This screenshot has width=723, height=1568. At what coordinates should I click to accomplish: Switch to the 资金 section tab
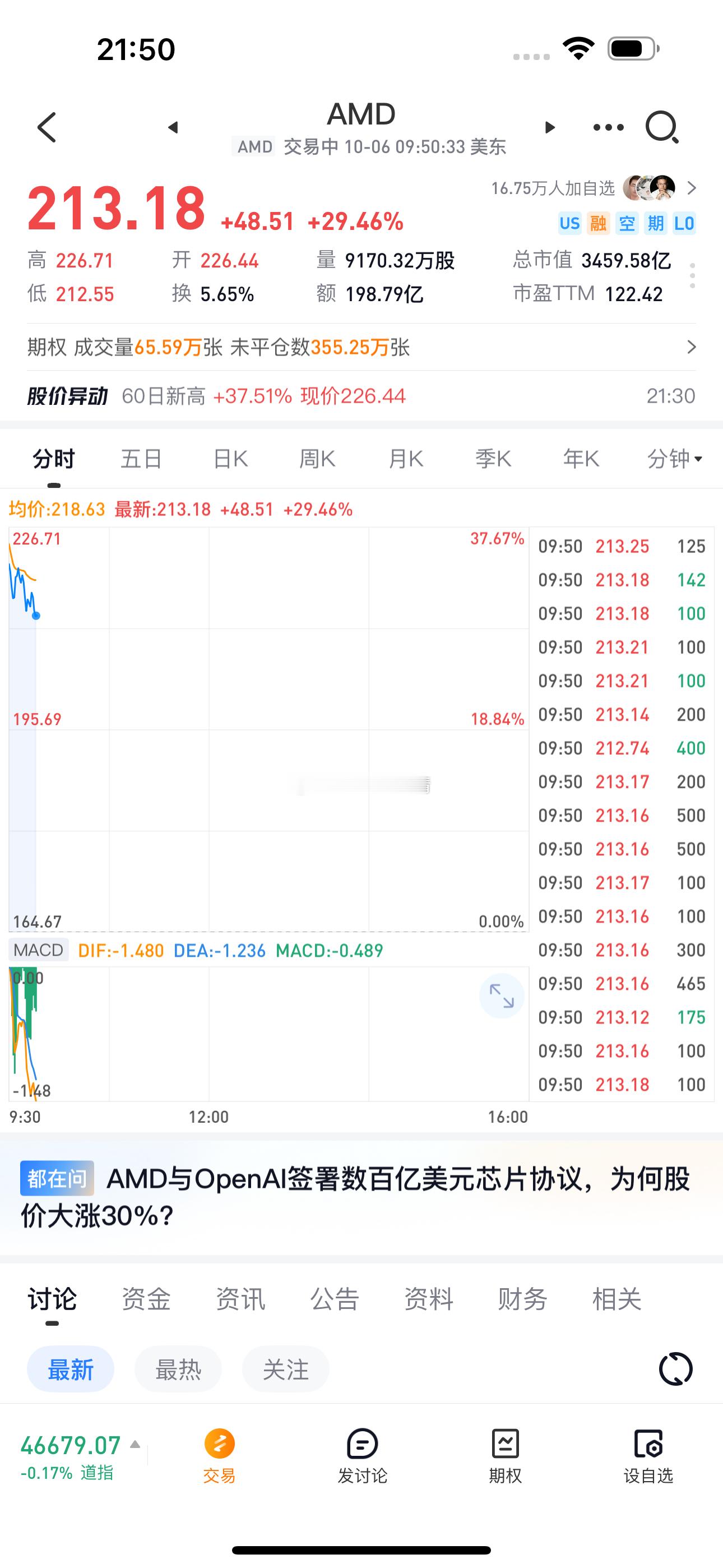pos(146,1299)
